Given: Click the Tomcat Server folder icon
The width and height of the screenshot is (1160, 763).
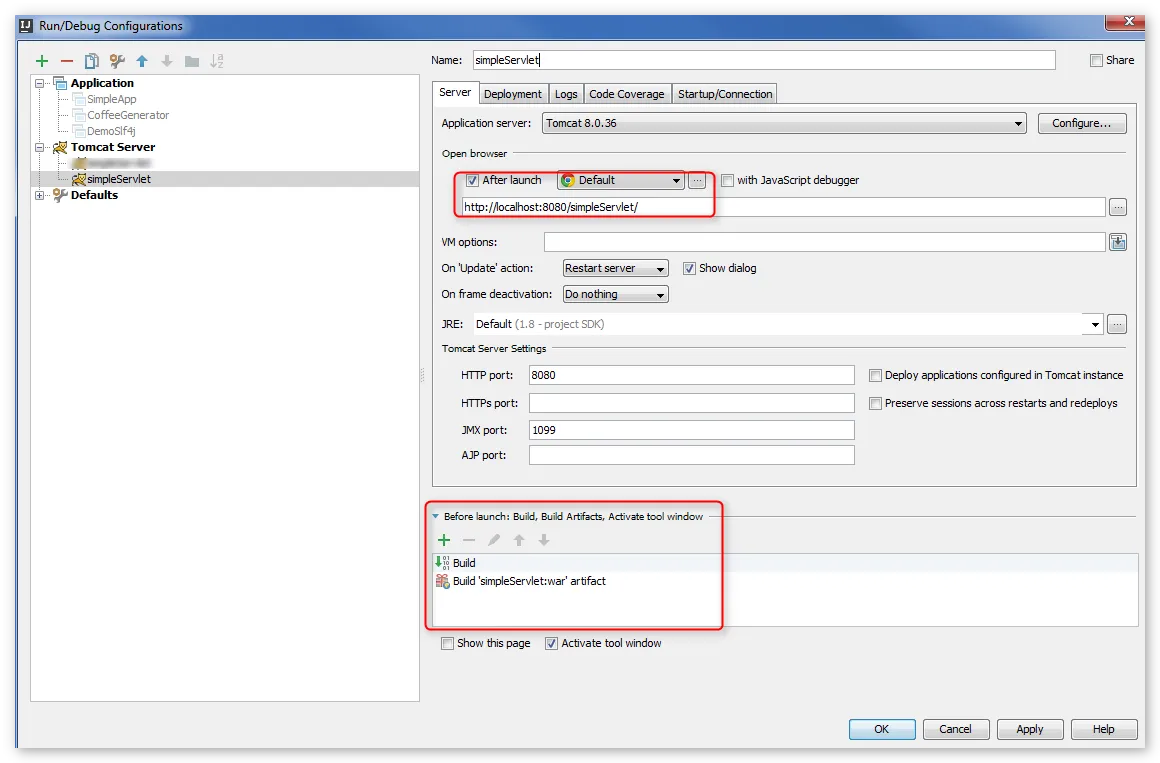Looking at the screenshot, I should click(x=60, y=147).
